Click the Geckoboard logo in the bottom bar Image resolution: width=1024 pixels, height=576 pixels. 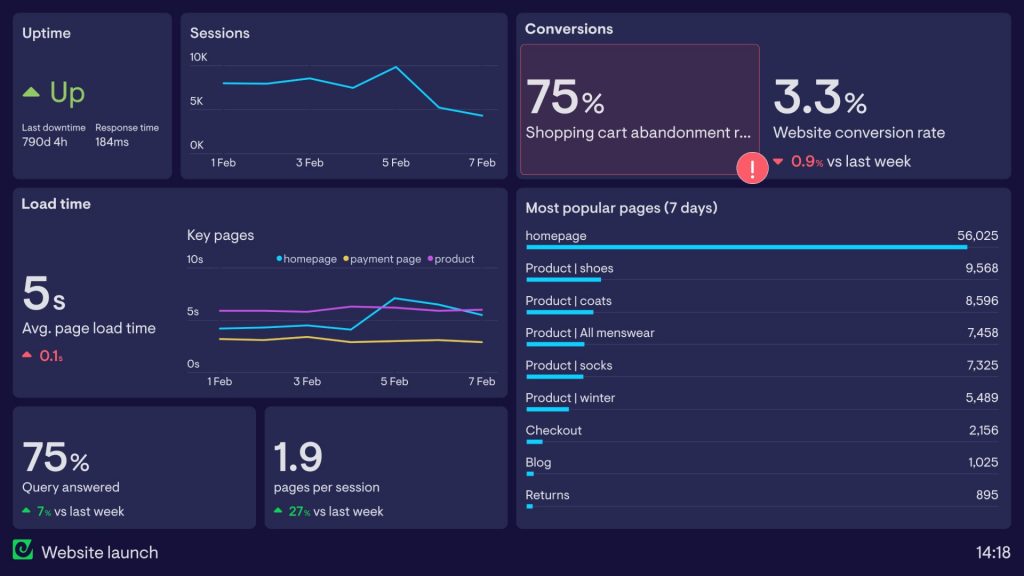[x=23, y=551]
